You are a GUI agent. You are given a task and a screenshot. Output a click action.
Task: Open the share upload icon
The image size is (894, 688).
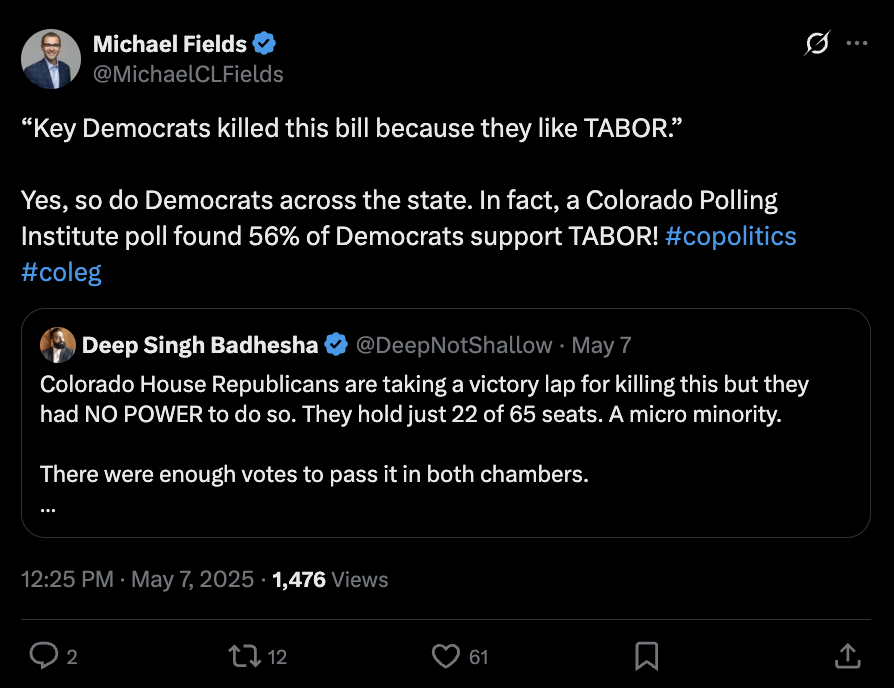[x=846, y=656]
